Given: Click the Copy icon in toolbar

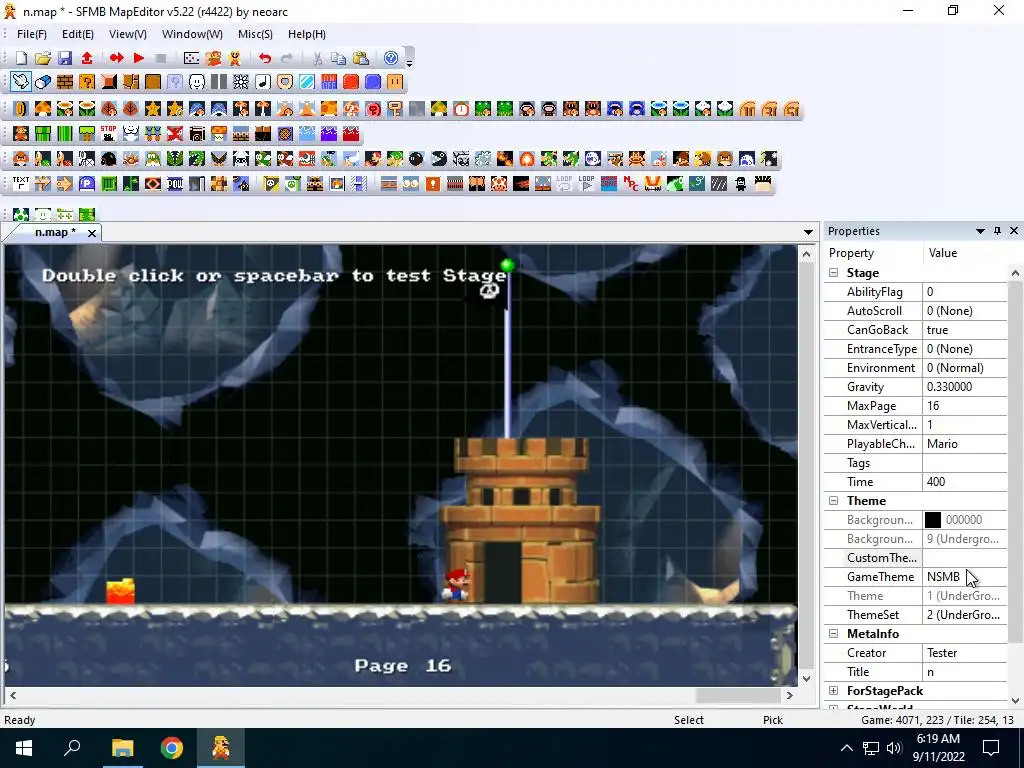Looking at the screenshot, I should pyautogui.click(x=338, y=58).
